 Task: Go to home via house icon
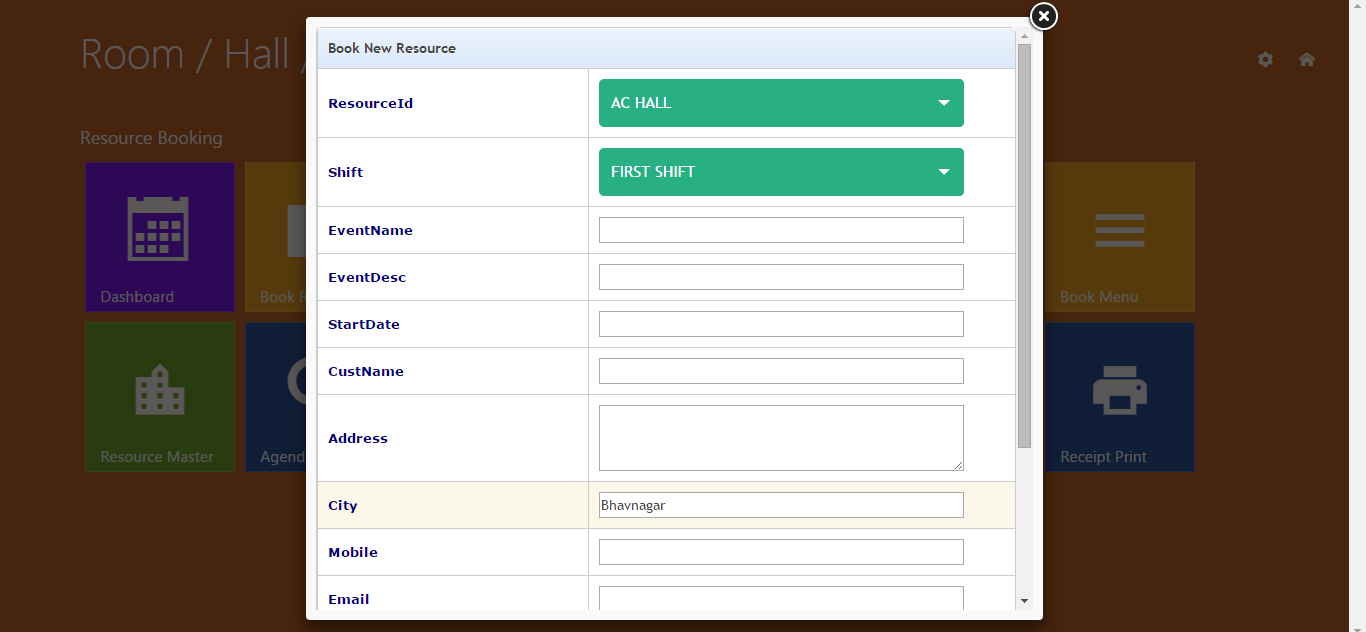pos(1306,60)
